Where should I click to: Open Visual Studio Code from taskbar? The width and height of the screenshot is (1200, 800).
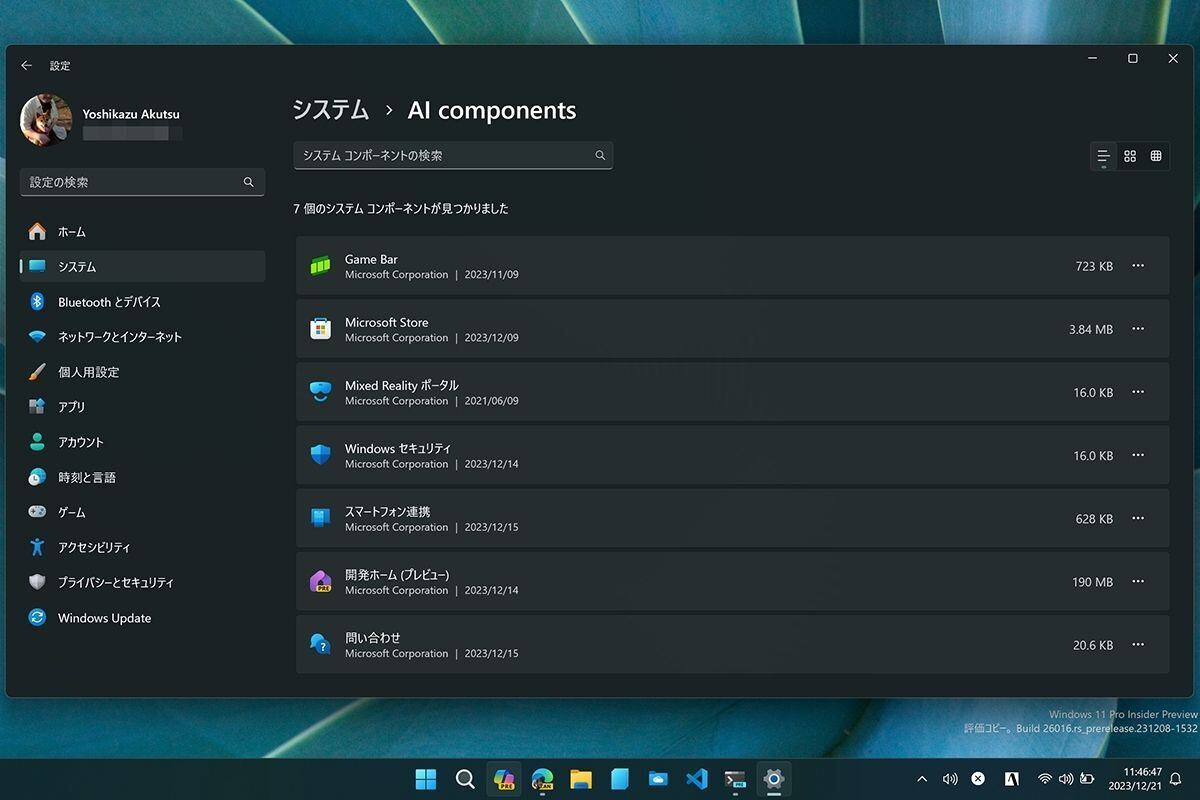697,779
